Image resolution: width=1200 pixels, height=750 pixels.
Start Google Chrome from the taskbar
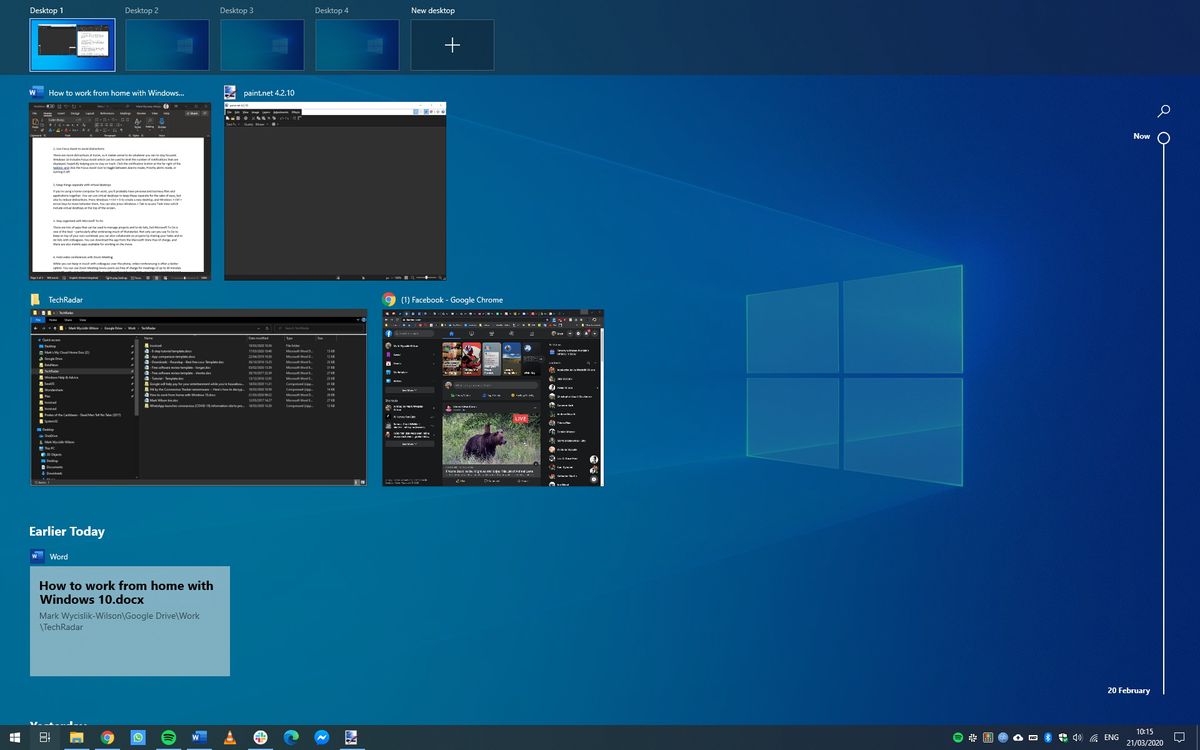107,738
